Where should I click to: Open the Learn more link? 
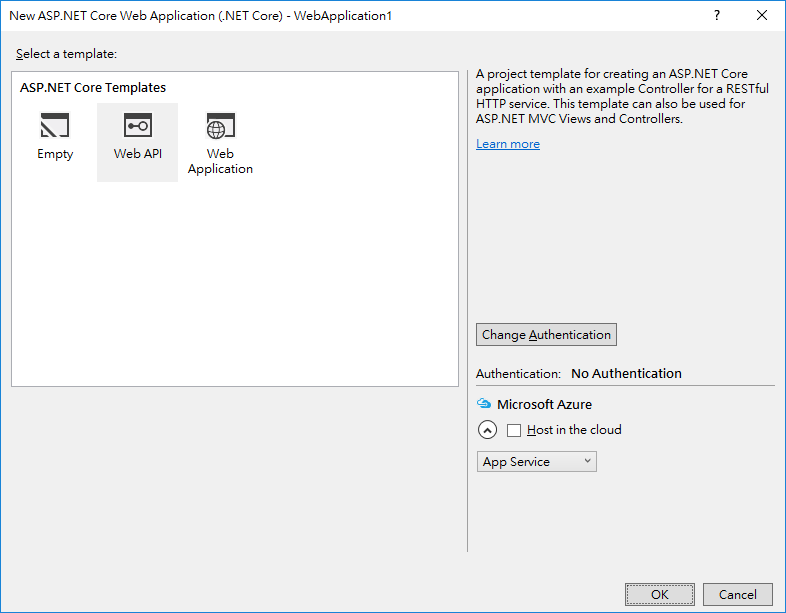coord(508,144)
